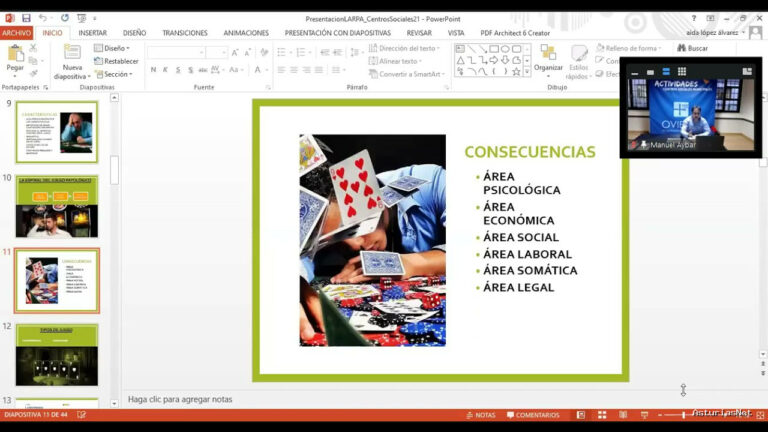Switch to the ANIMACIONES tab
Screen dimensions: 768x432
[x=246, y=33]
